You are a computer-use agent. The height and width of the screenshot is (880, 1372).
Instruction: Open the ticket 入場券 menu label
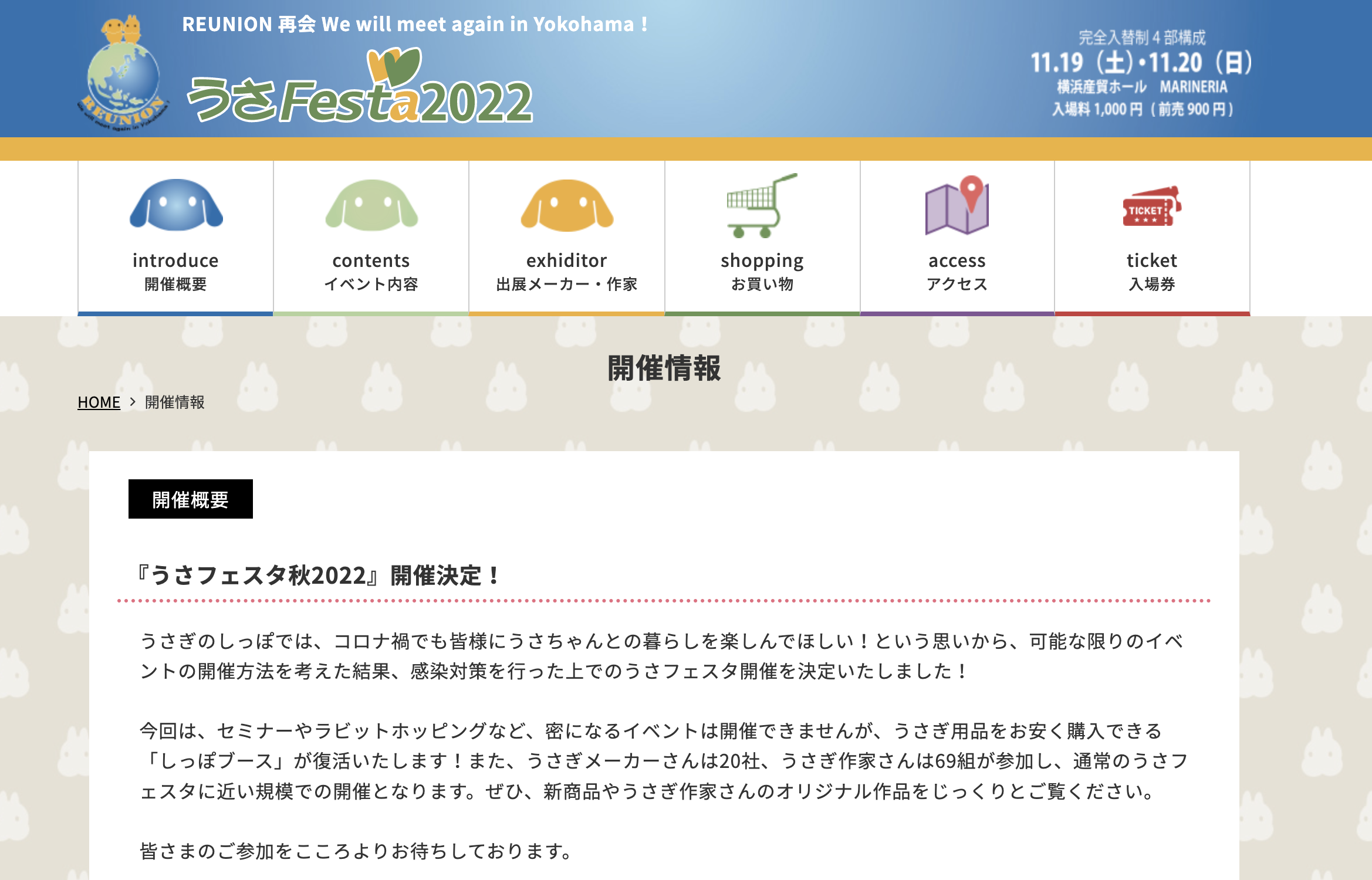tap(1151, 271)
